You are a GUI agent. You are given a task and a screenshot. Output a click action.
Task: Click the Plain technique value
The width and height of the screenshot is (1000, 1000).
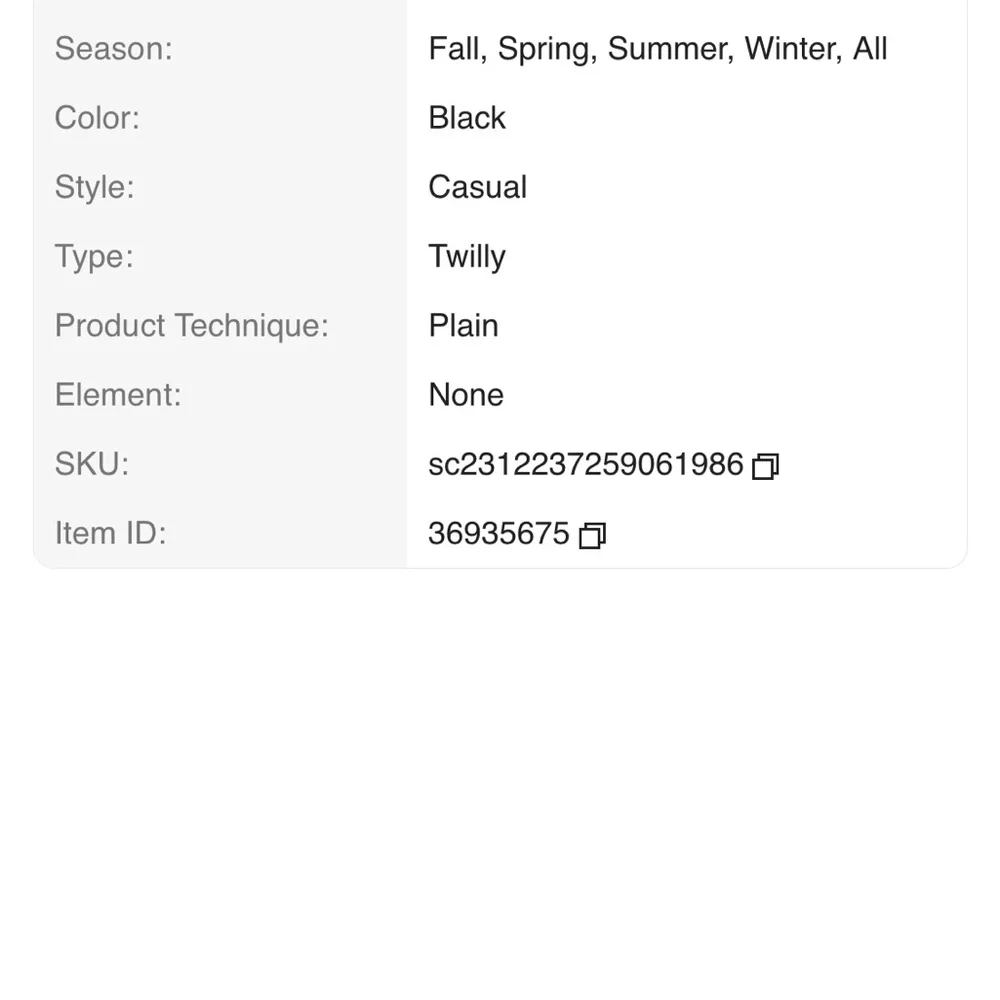464,326
